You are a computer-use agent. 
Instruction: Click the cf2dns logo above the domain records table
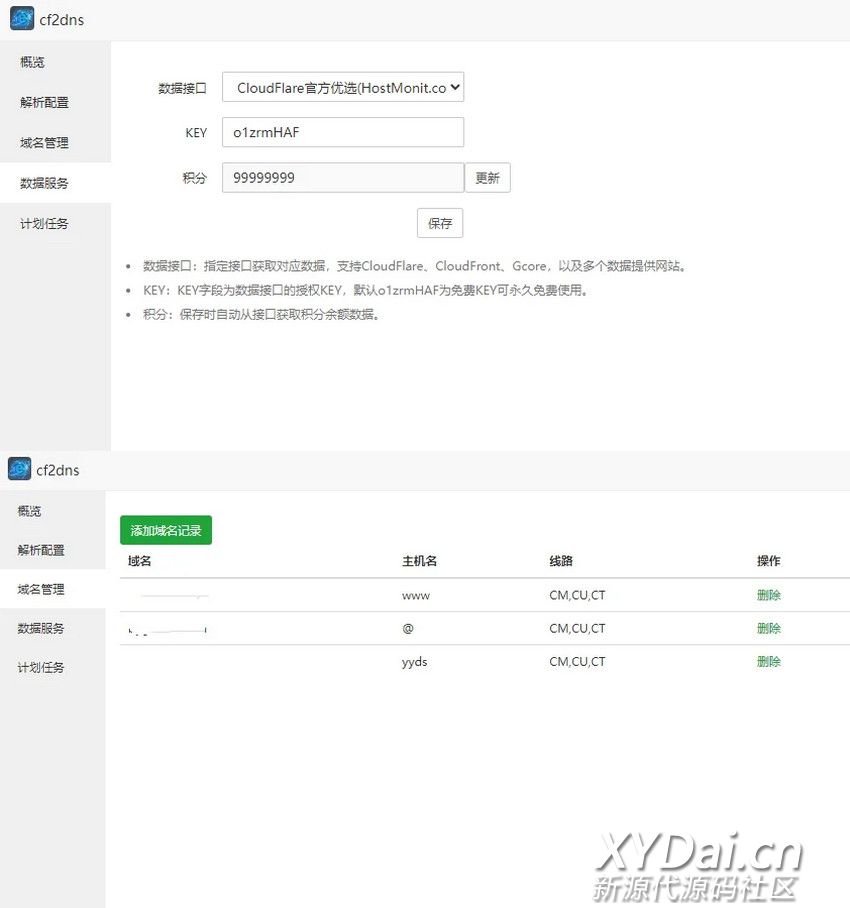tap(20, 469)
